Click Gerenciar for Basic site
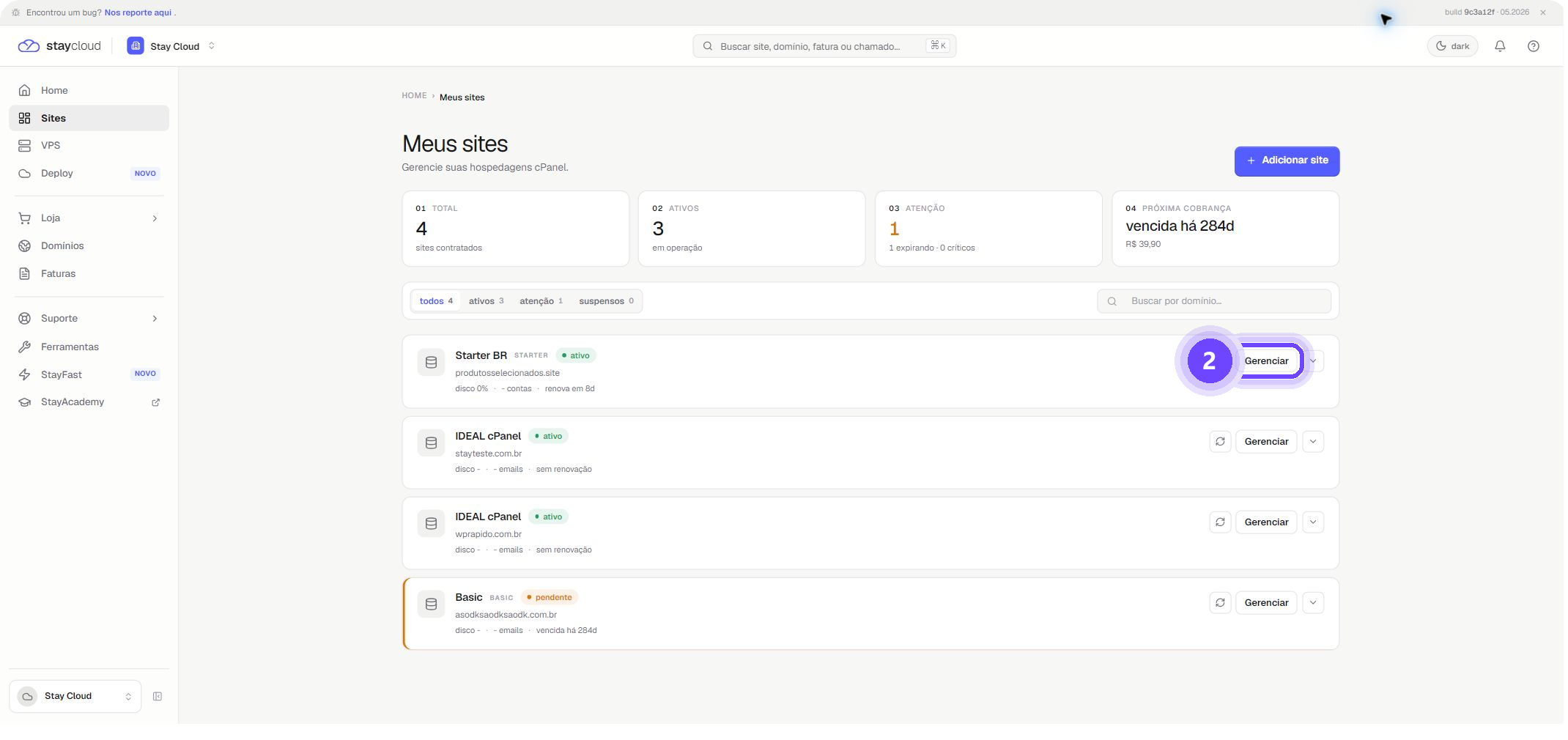The height and width of the screenshot is (740, 1568). click(x=1266, y=603)
